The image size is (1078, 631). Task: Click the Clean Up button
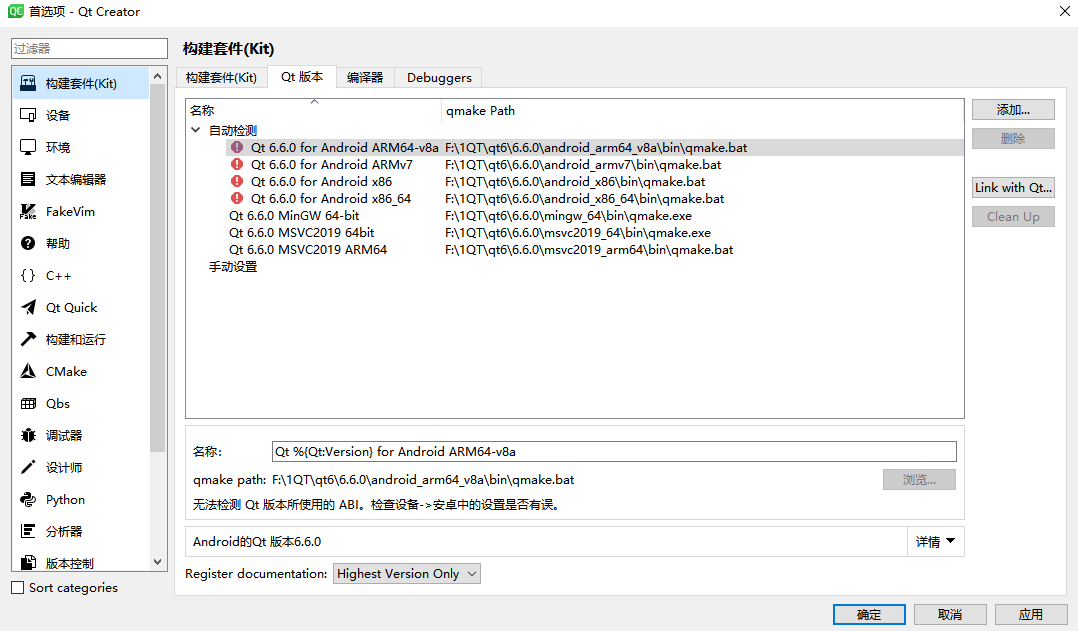1013,217
